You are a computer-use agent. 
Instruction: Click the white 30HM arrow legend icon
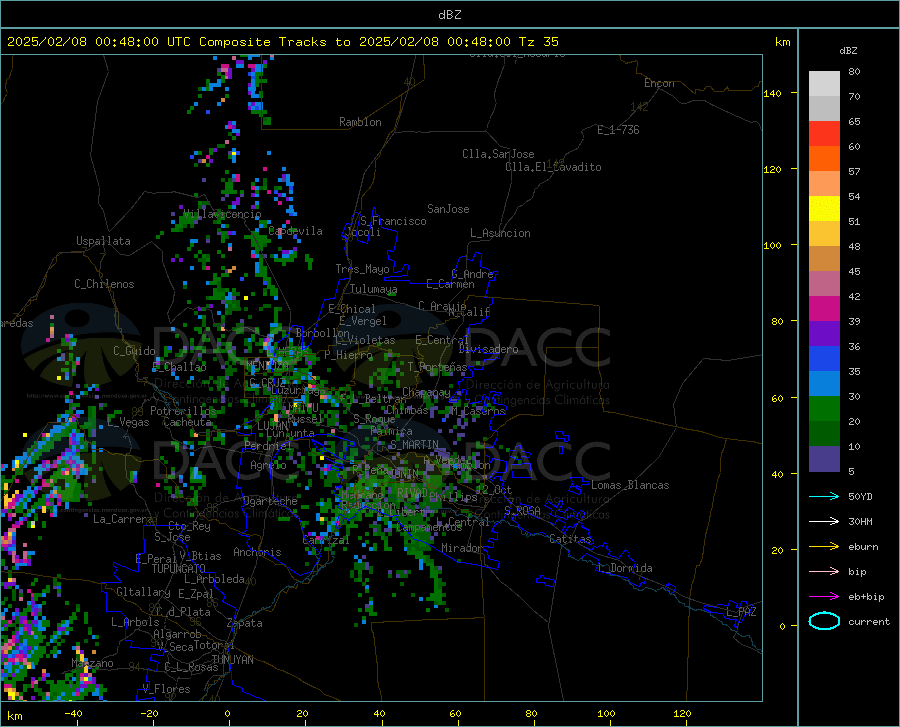[x=824, y=521]
